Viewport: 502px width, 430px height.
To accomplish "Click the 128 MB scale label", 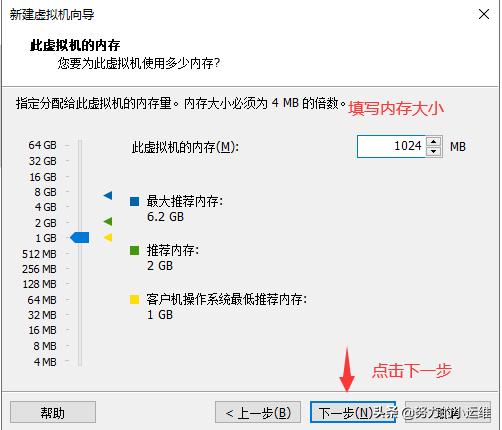I will (40, 284).
